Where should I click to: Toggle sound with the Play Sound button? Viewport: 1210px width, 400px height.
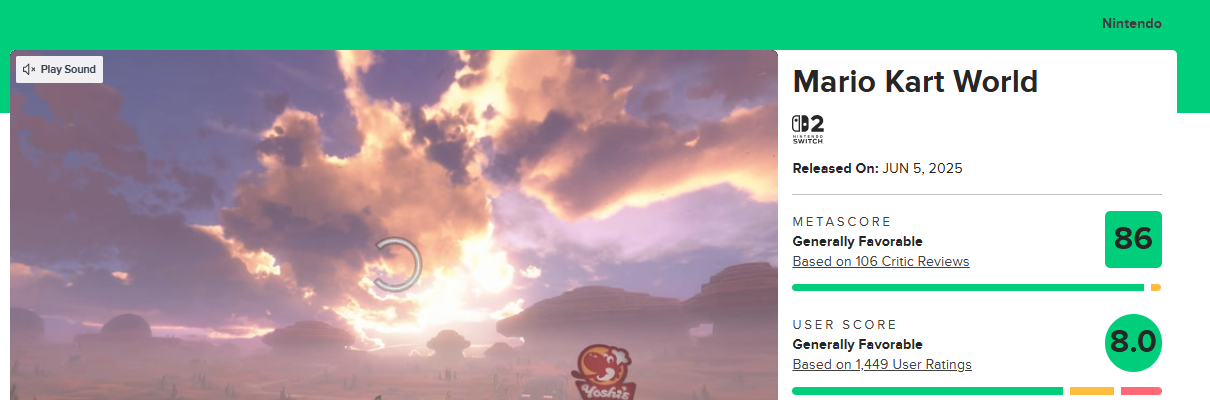(x=59, y=69)
